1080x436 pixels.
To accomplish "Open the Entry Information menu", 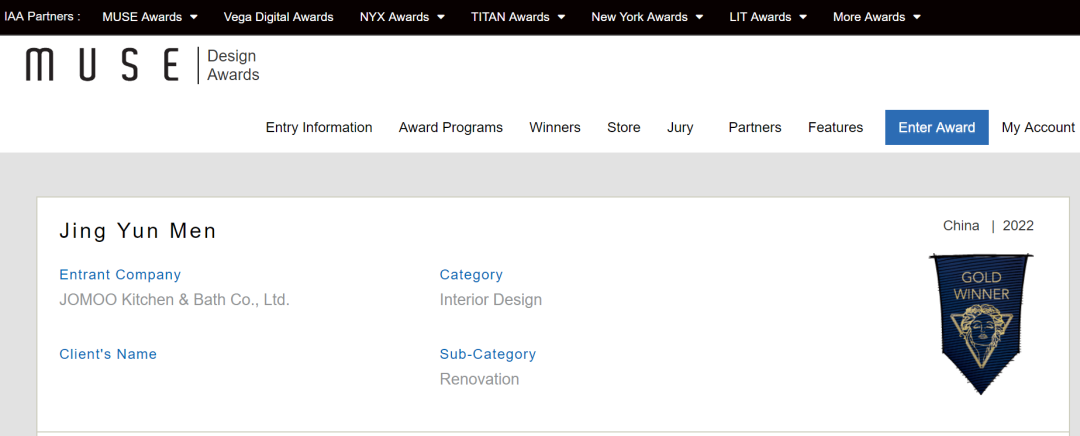I will pos(319,127).
